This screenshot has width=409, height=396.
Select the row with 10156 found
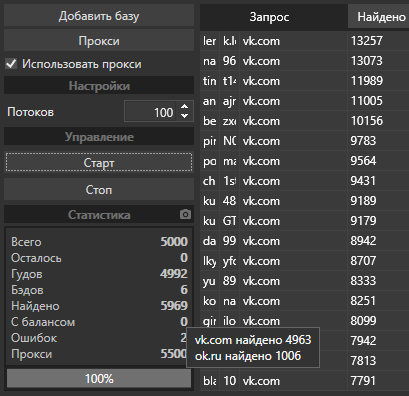pos(304,121)
